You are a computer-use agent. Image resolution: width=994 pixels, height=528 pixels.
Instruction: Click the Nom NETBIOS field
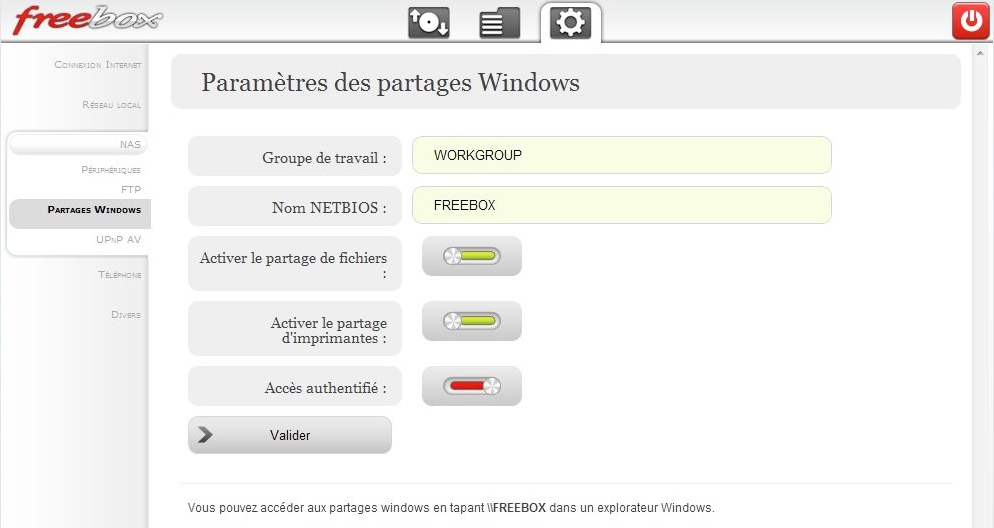(621, 205)
